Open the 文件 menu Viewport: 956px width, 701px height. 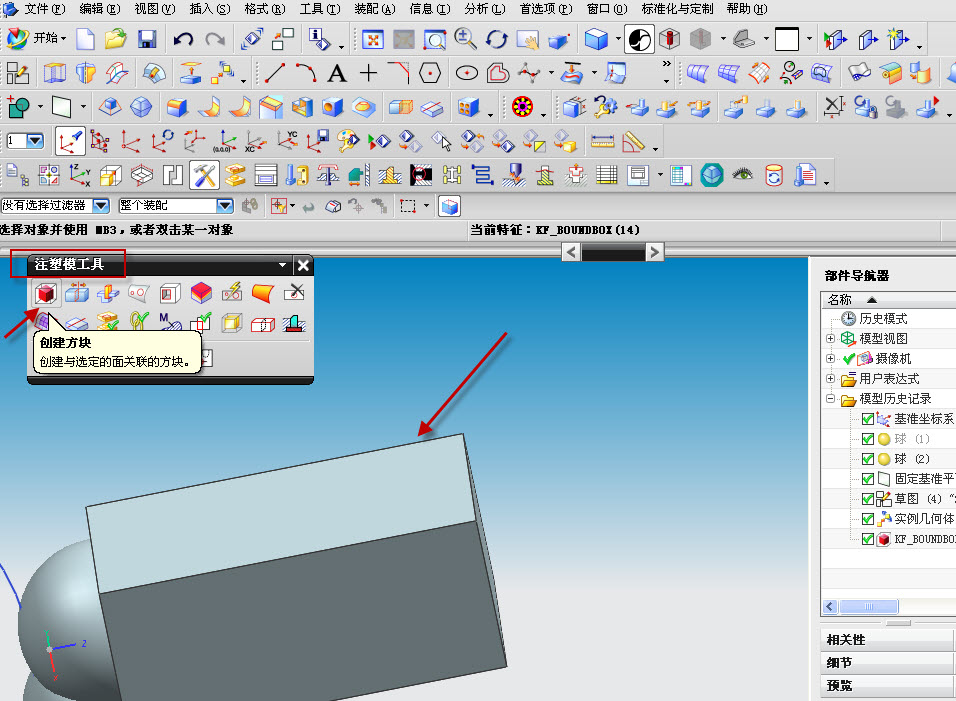(x=45, y=9)
